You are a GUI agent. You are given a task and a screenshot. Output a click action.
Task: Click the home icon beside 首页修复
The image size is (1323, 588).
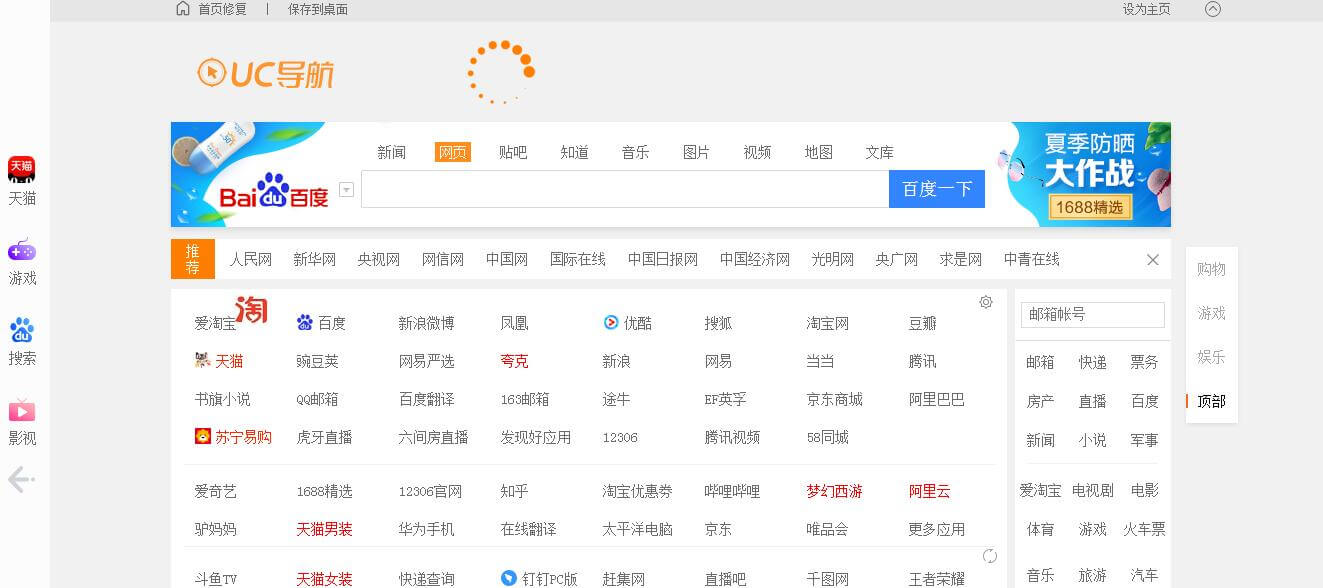coord(182,9)
